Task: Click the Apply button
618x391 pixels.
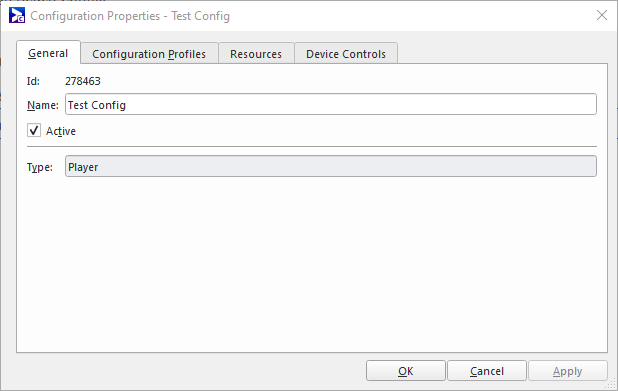Action: [568, 371]
